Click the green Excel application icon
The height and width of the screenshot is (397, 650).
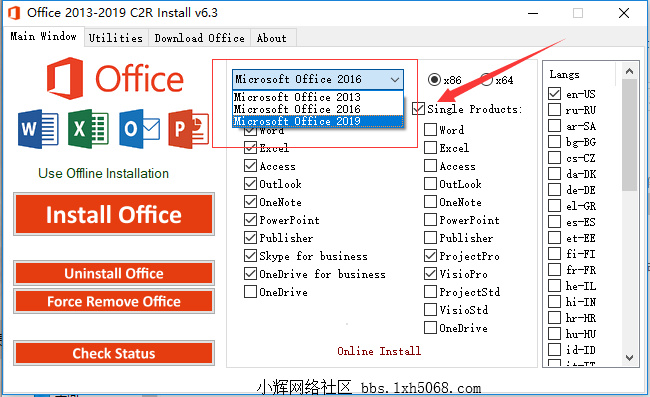[88, 129]
